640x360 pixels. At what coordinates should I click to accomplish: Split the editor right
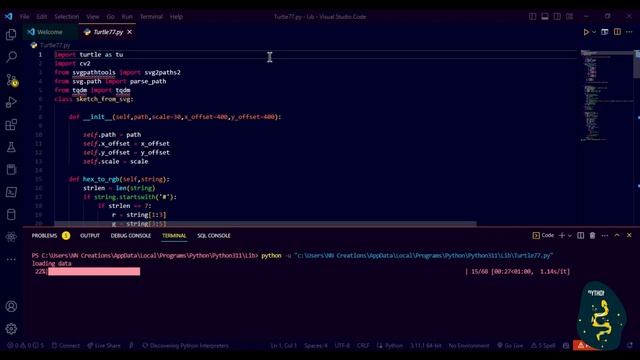(617, 32)
